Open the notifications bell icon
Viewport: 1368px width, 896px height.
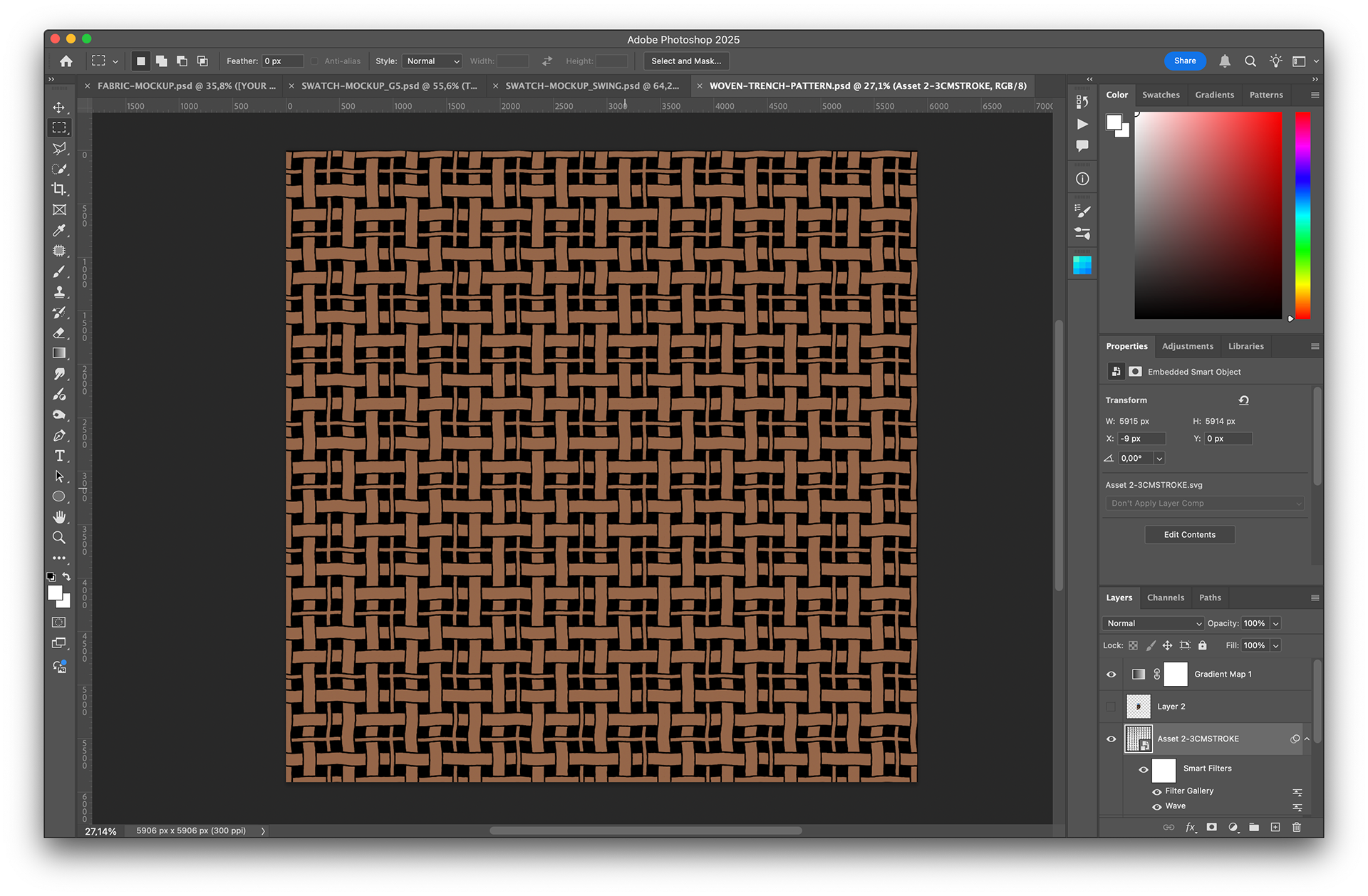point(1224,61)
